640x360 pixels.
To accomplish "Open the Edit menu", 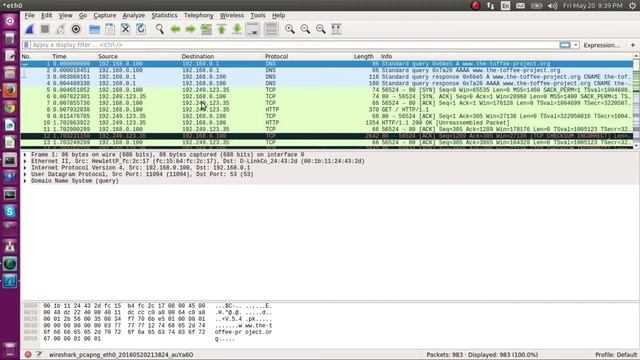I will coord(47,15).
